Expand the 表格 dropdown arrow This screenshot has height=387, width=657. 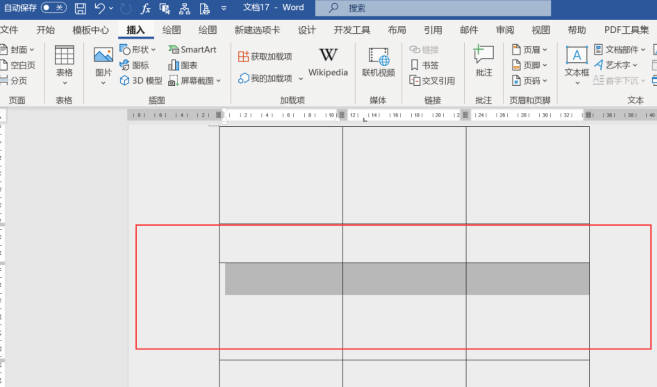65,83
